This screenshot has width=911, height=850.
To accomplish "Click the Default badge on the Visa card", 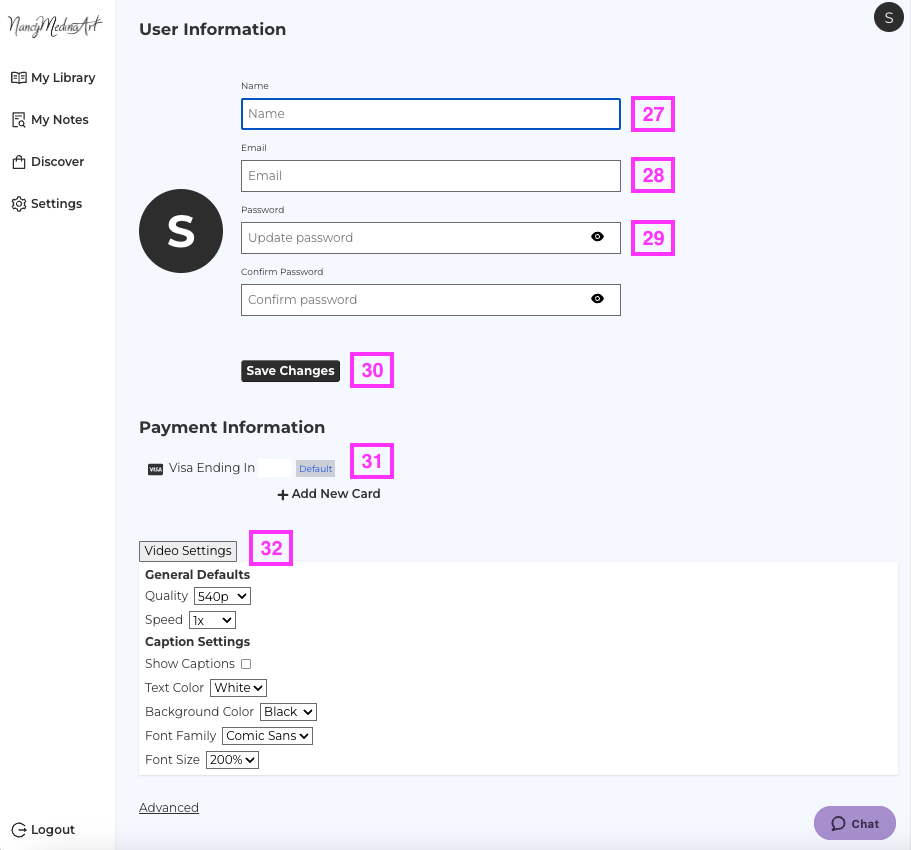I will point(315,469).
